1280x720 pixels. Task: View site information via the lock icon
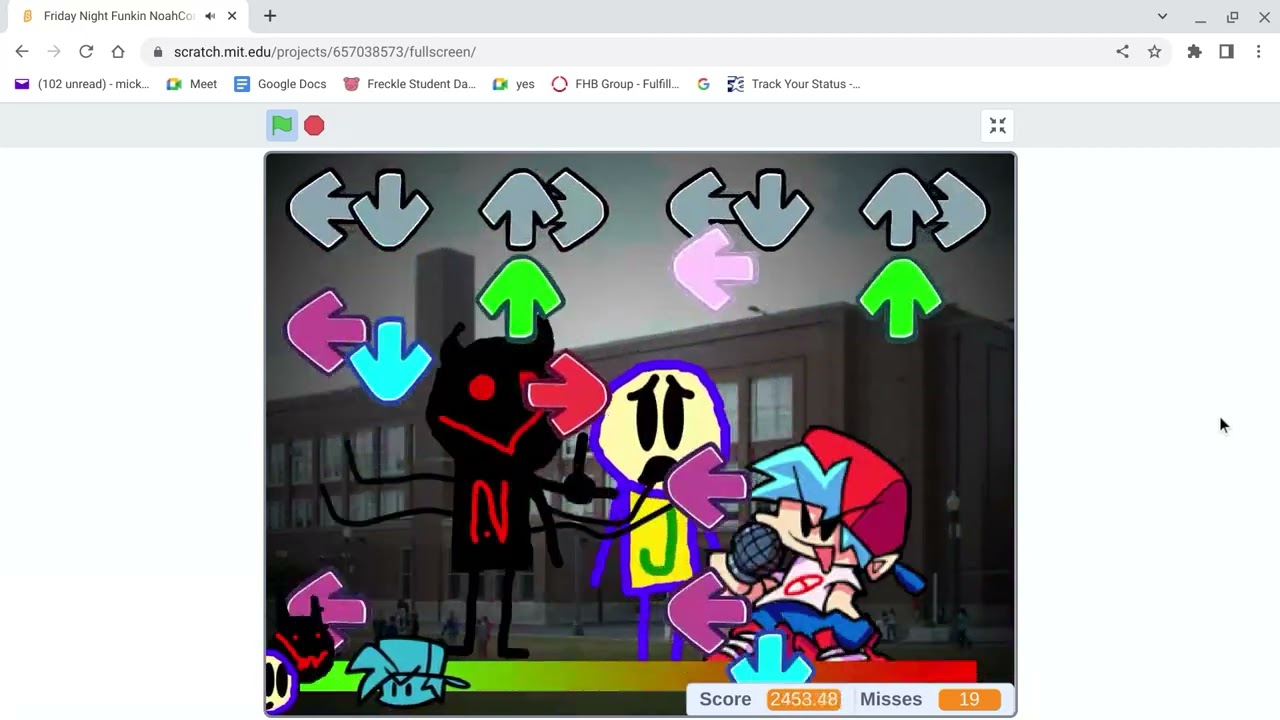[x=157, y=52]
